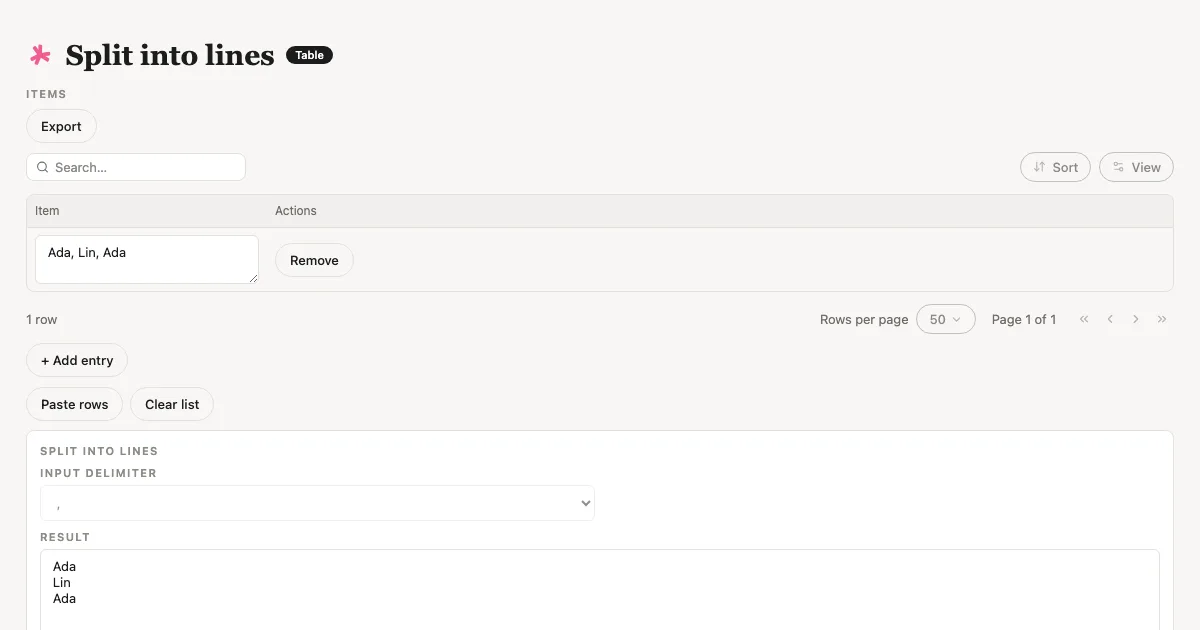The width and height of the screenshot is (1200, 630).
Task: Open the View settings
Action: point(1136,167)
